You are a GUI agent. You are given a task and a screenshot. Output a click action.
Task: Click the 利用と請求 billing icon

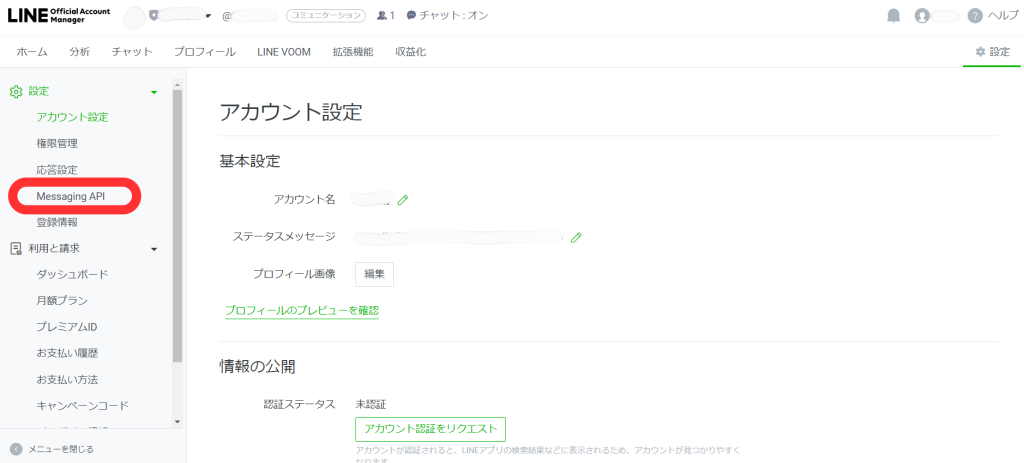16,248
